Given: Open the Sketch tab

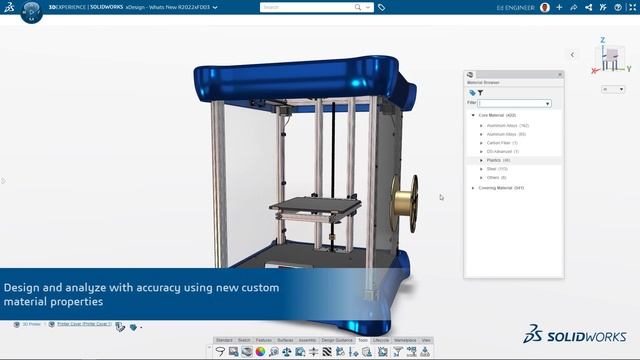Looking at the screenshot, I should (244, 340).
